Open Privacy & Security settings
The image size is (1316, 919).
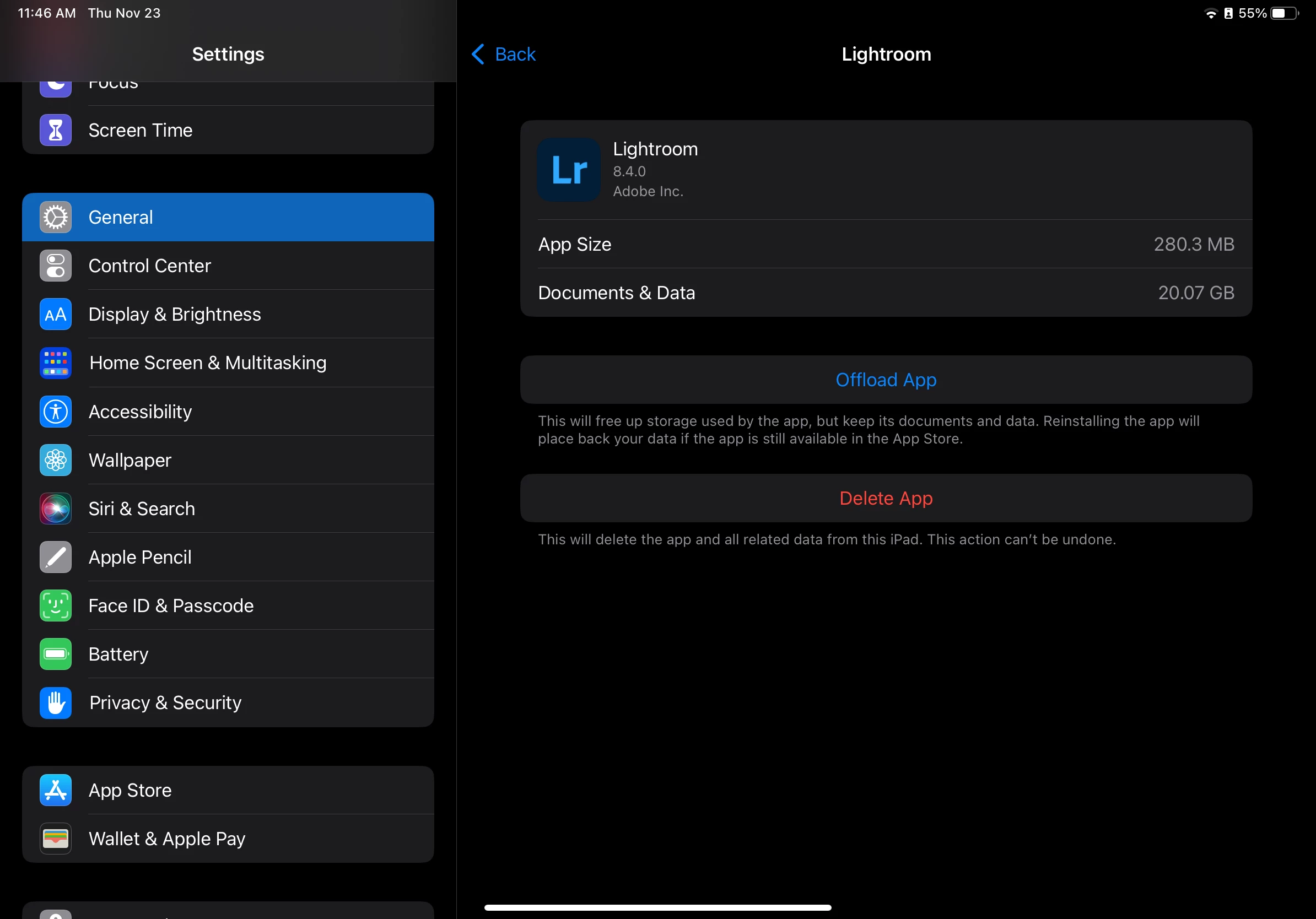click(x=165, y=702)
